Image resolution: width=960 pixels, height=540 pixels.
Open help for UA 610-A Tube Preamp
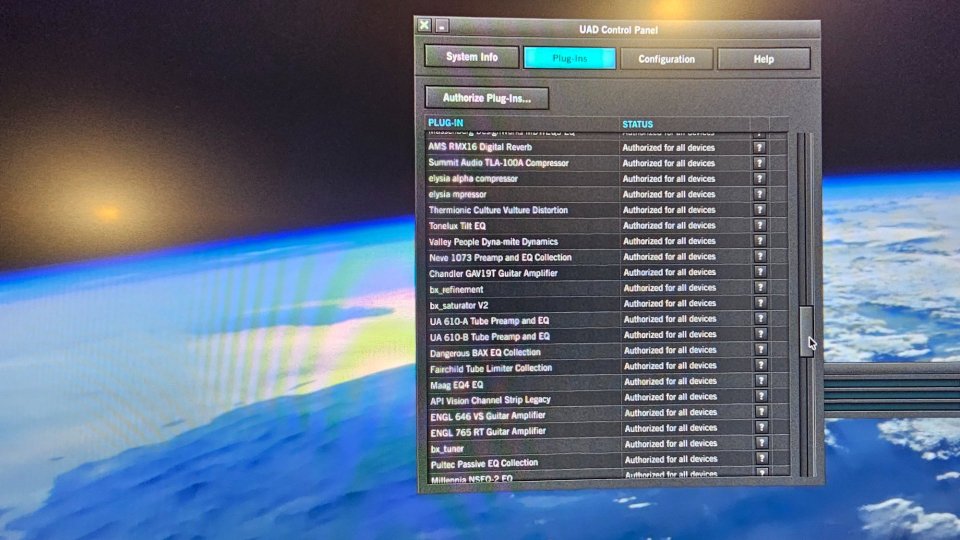click(760, 318)
